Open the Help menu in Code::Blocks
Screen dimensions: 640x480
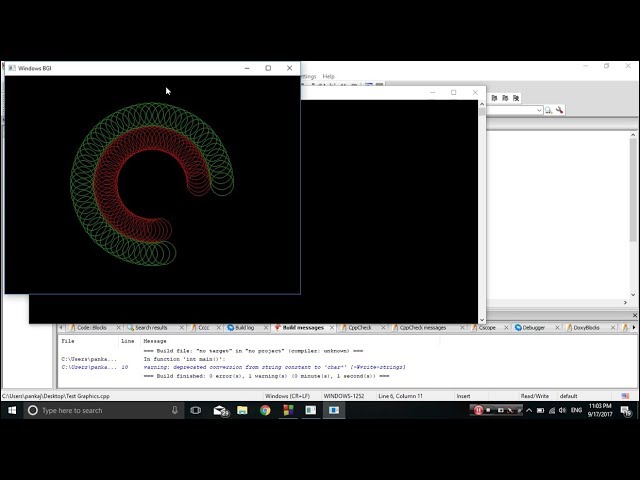(328, 76)
